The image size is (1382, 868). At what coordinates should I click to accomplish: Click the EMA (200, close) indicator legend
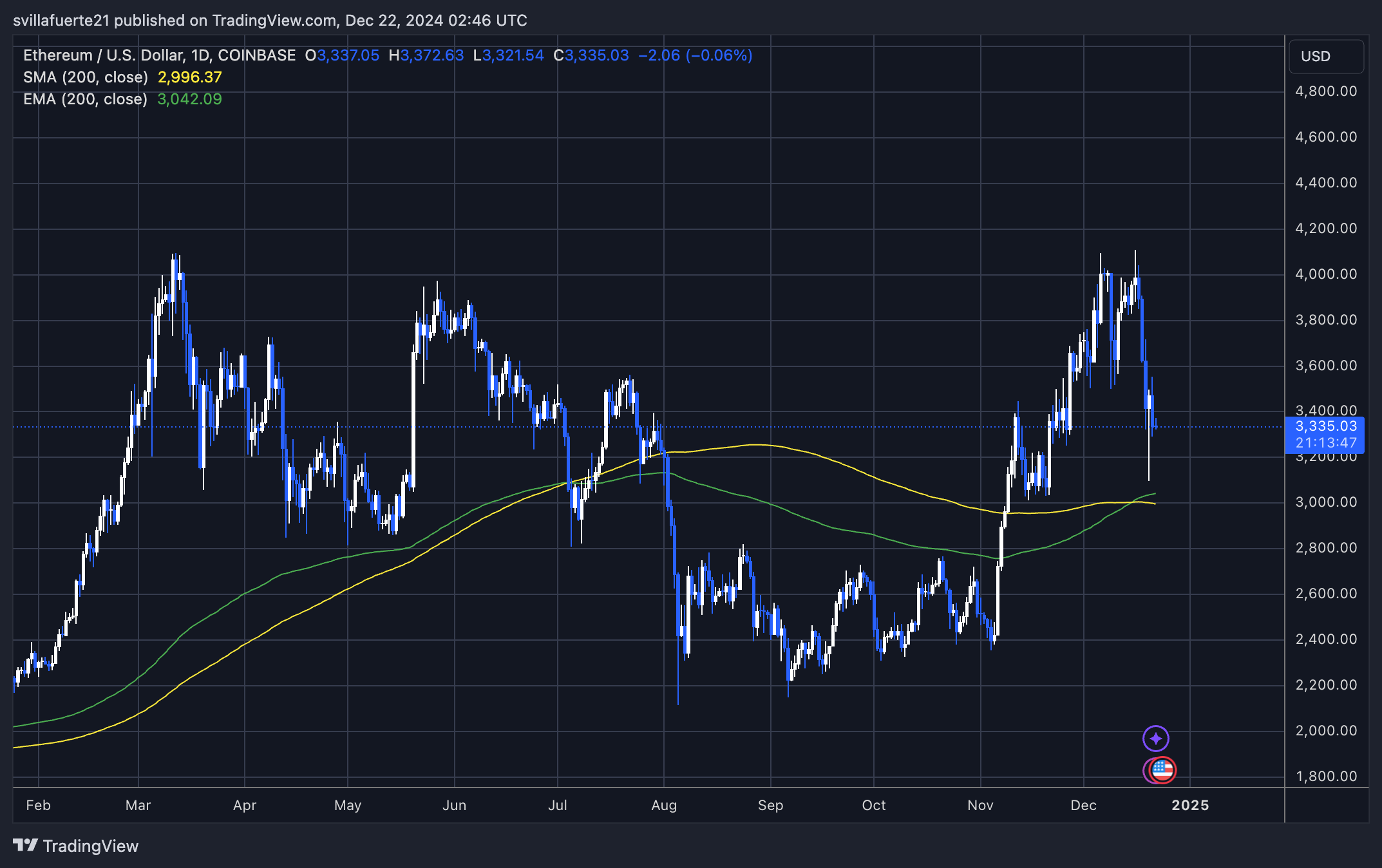tap(86, 99)
